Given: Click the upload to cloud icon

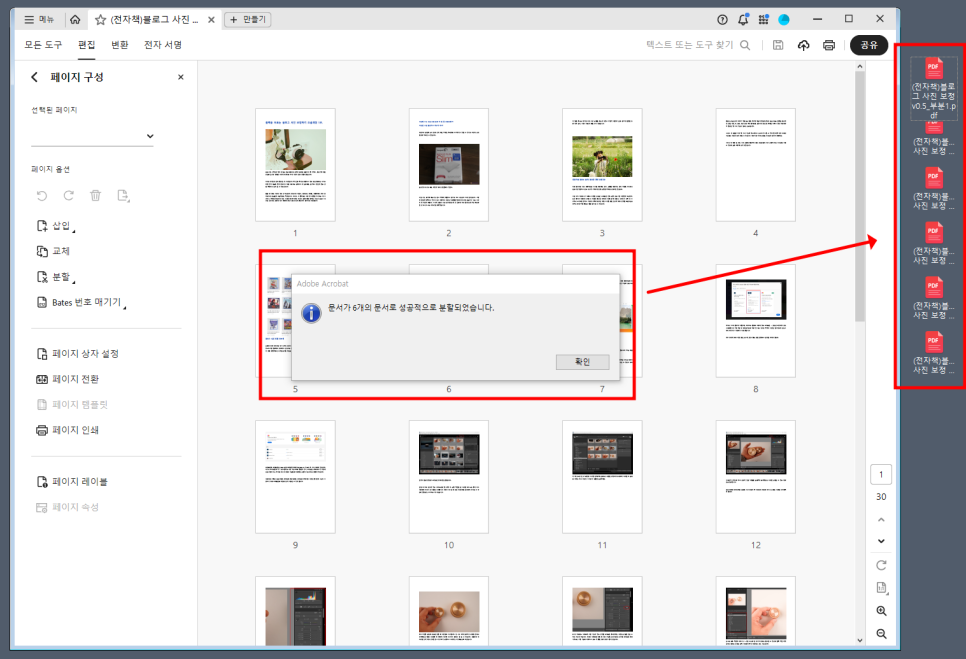Looking at the screenshot, I should point(803,45).
